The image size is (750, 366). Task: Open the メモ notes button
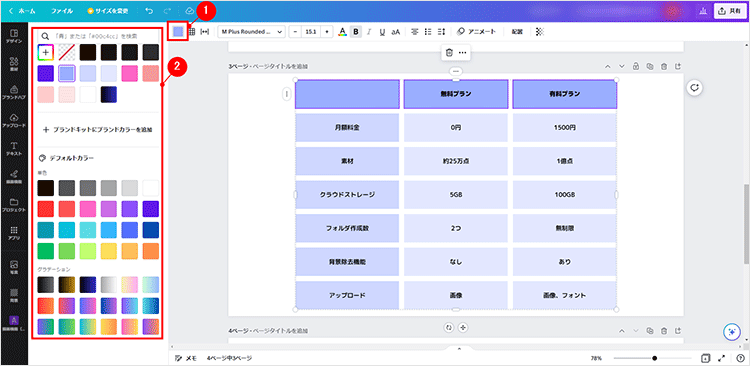coord(186,358)
